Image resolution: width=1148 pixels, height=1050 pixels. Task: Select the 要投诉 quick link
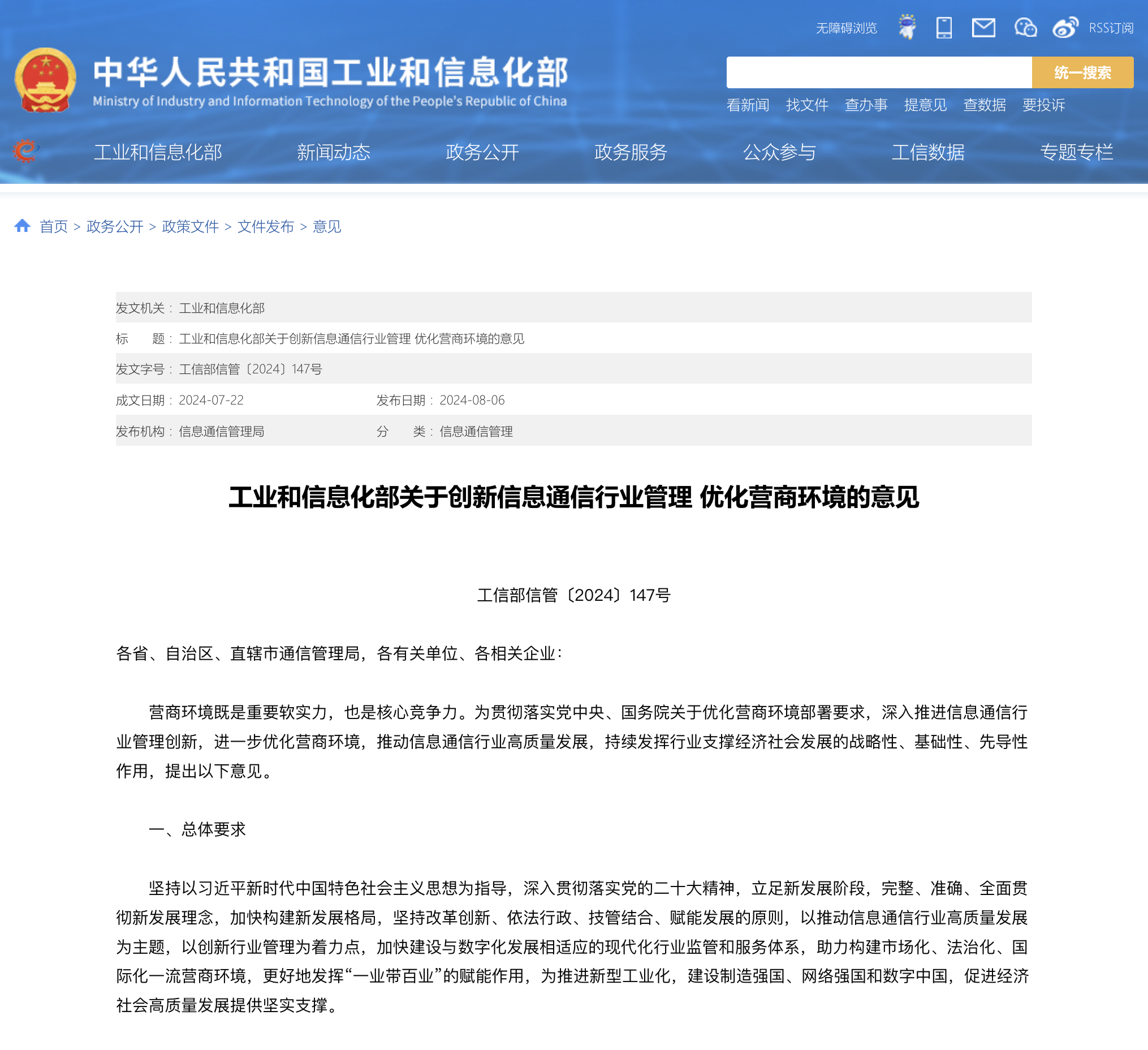click(1043, 105)
